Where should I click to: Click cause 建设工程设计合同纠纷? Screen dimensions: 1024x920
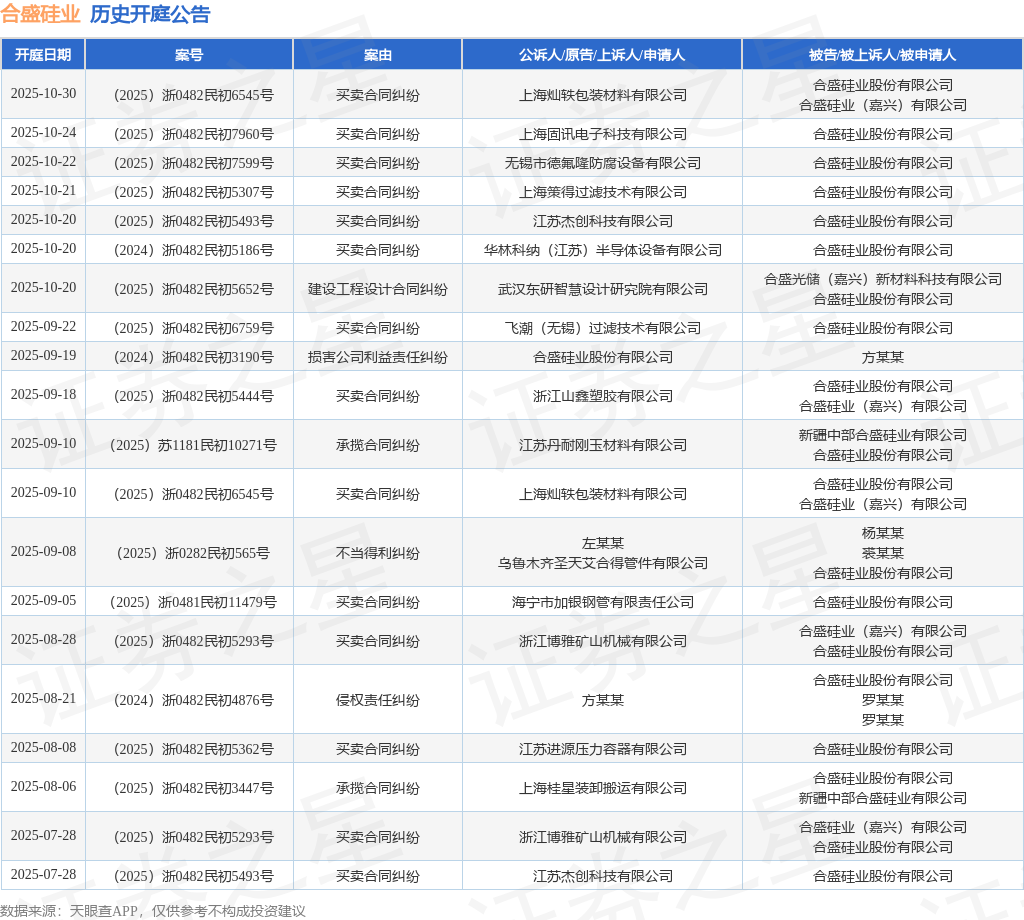coord(377,289)
